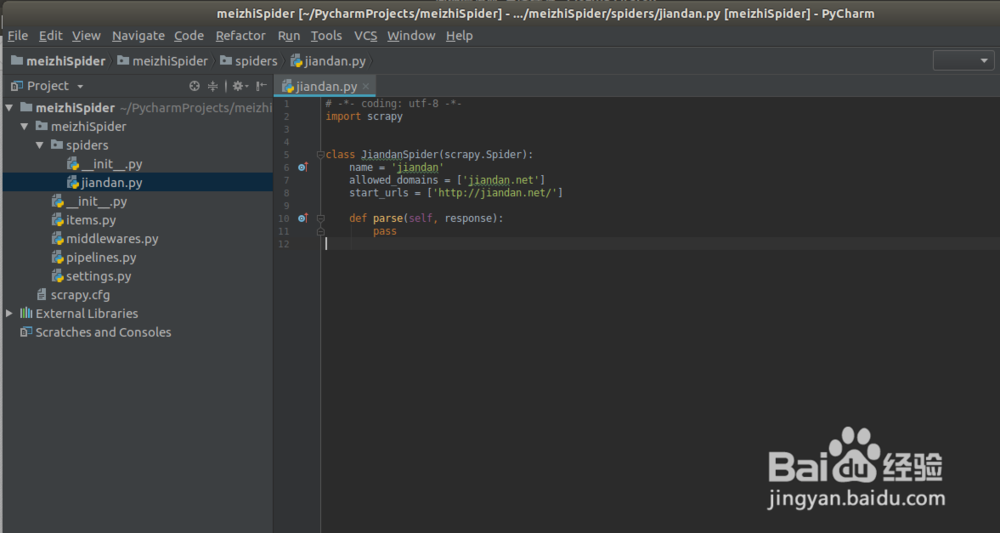Click the jiandan.py breadcrumb
1000x533 pixels.
328,61
